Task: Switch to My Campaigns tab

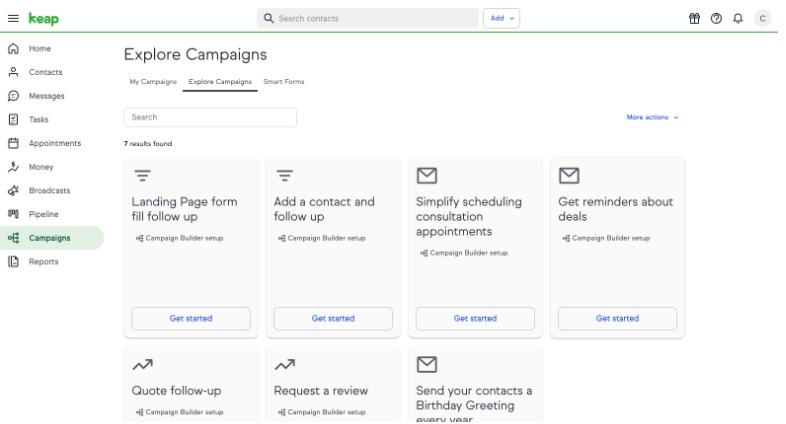Action: 153,81
